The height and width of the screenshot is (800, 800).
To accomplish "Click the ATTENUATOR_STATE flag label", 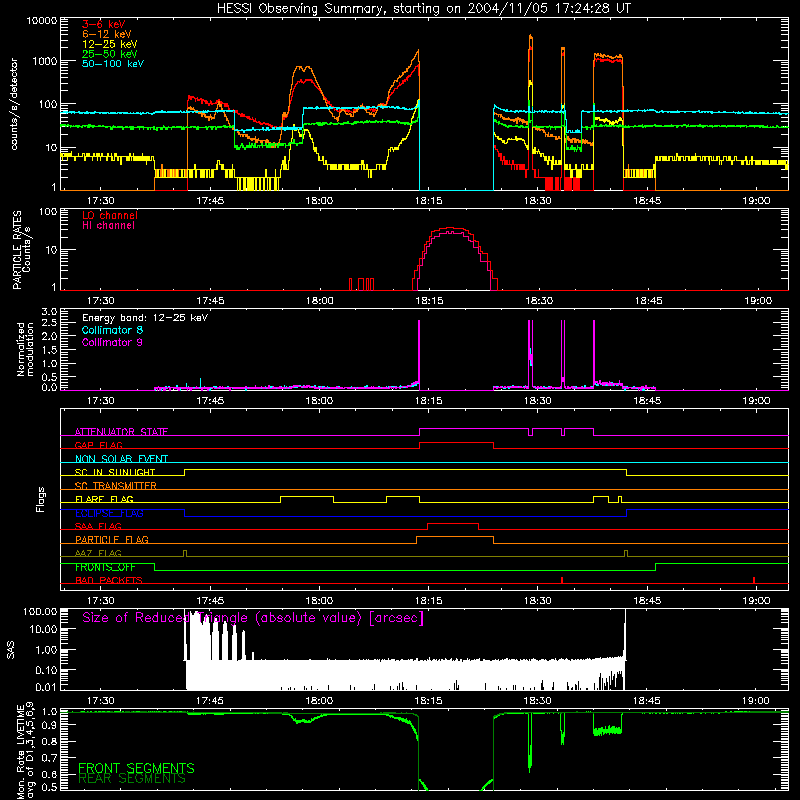I will 121,432.
